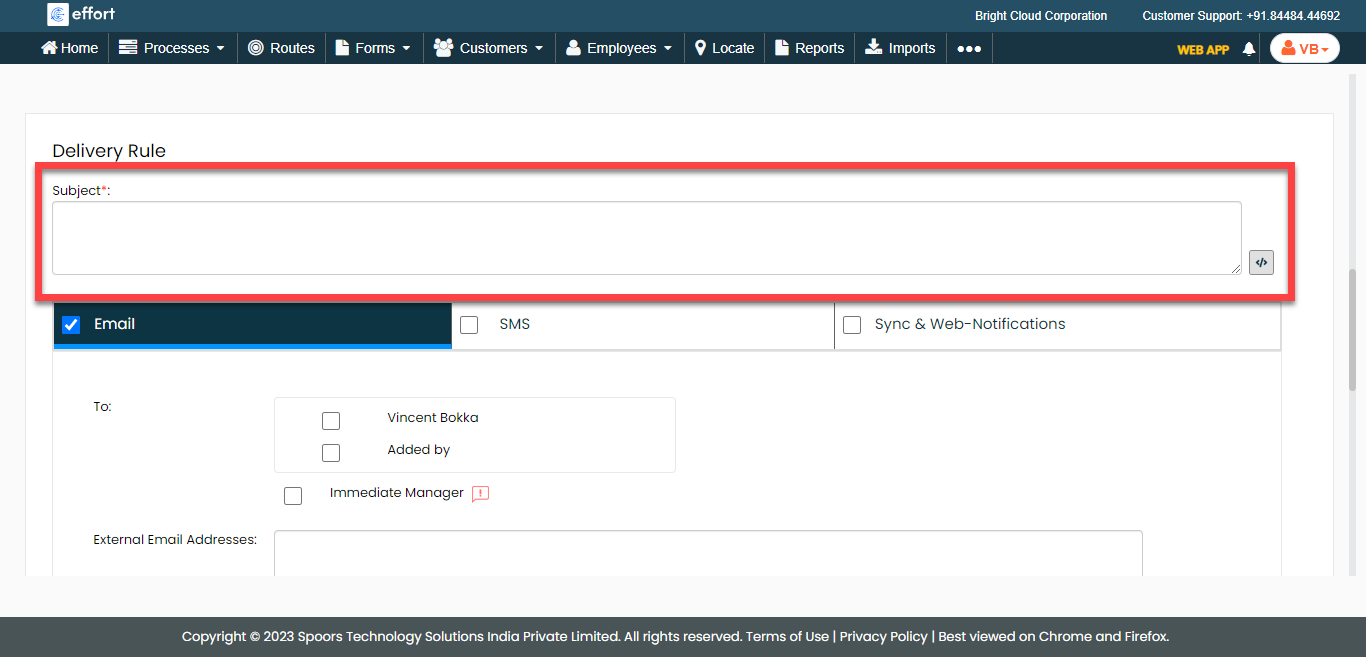
Task: Tick the Immediate Manager checkbox
Action: coord(293,496)
